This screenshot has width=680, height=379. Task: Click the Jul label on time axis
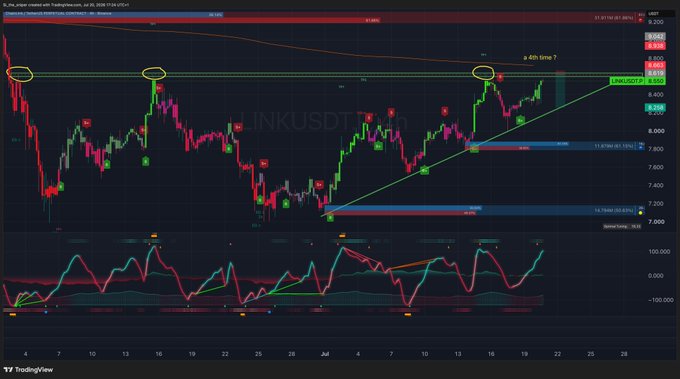coord(325,354)
